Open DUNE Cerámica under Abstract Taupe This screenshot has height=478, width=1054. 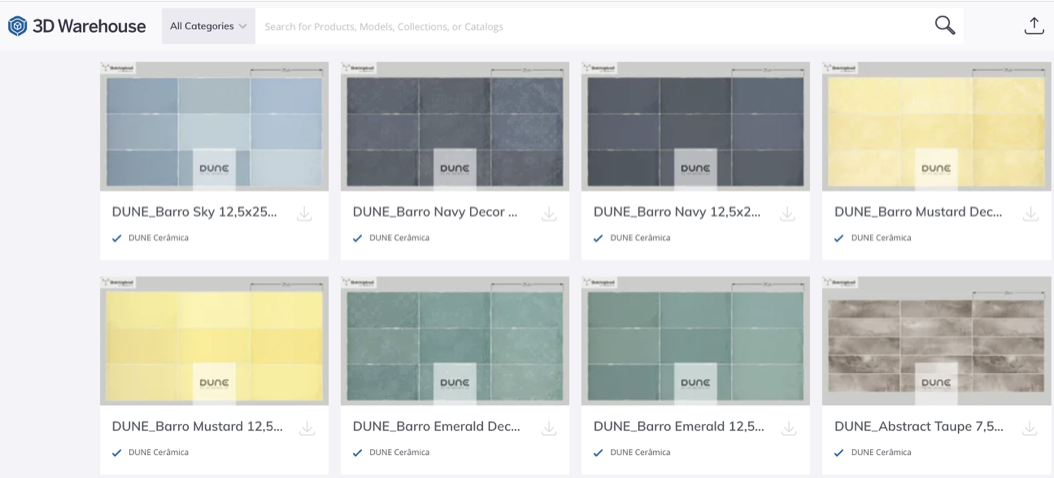click(881, 452)
